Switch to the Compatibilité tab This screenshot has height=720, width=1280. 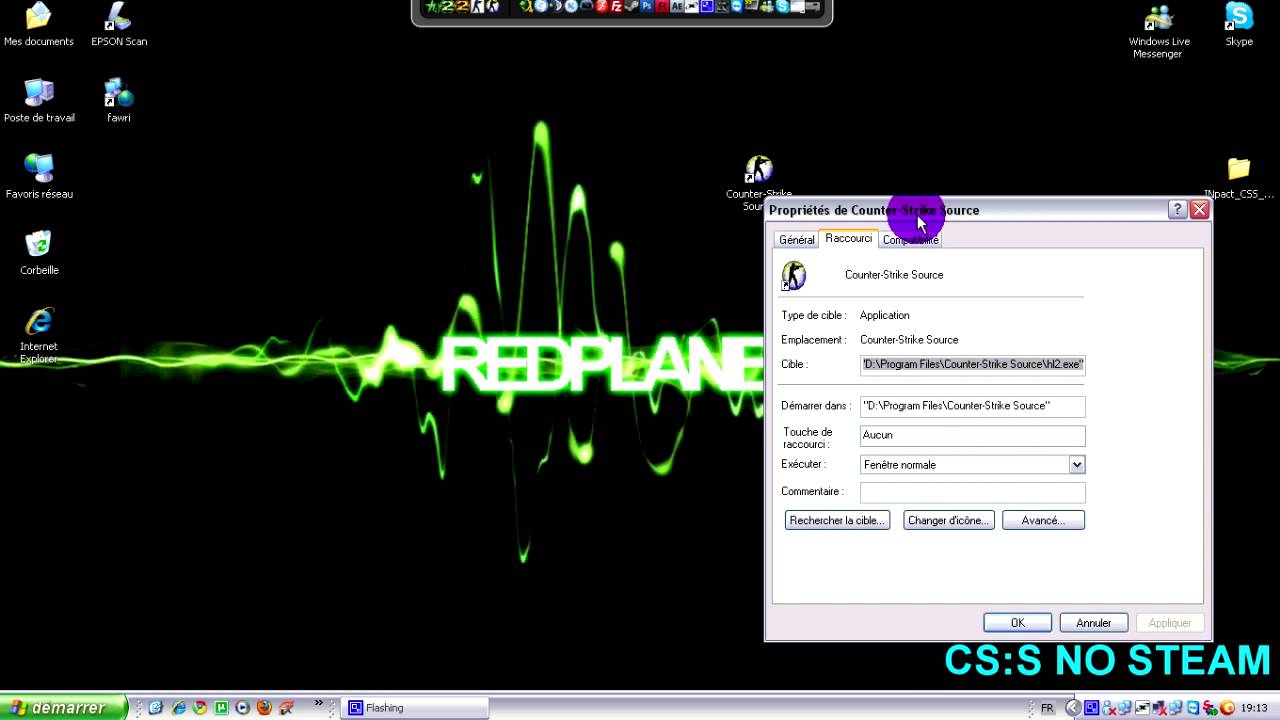(x=911, y=240)
